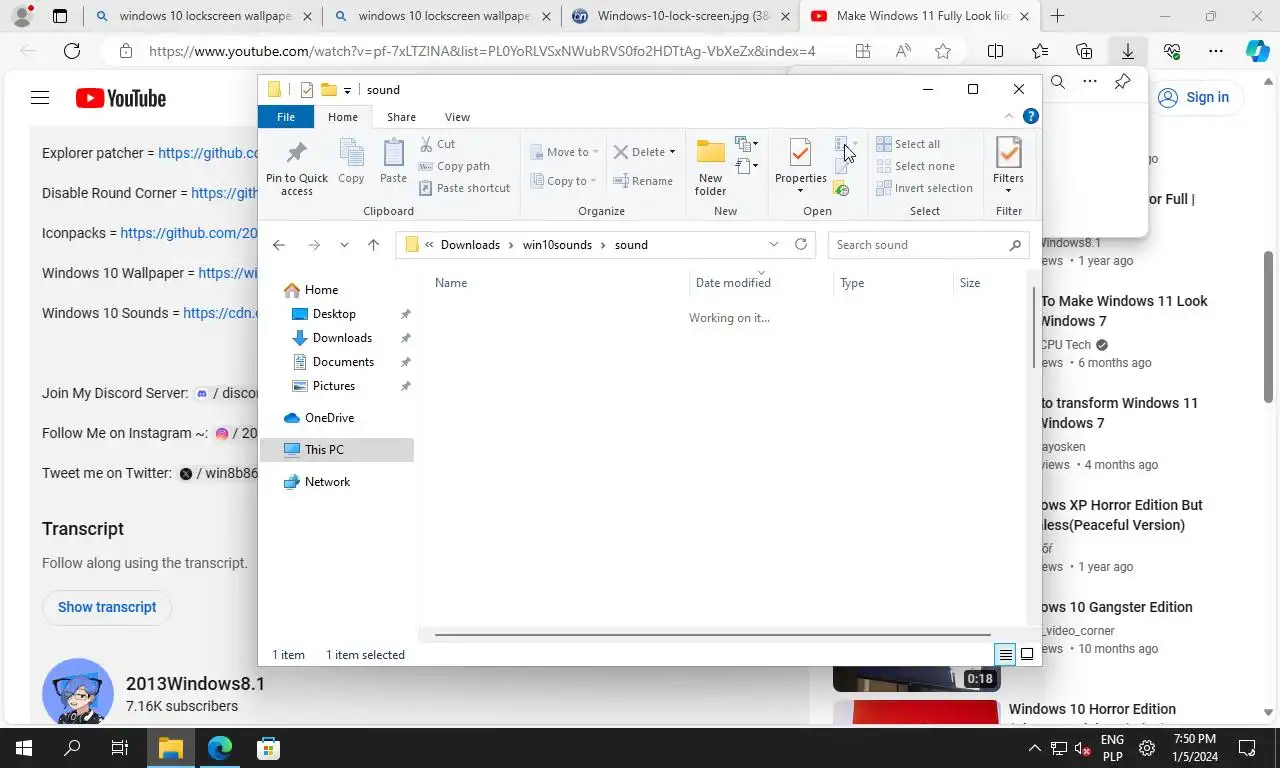
Task: Click the Explorer Back navigation arrow
Action: pyautogui.click(x=279, y=245)
